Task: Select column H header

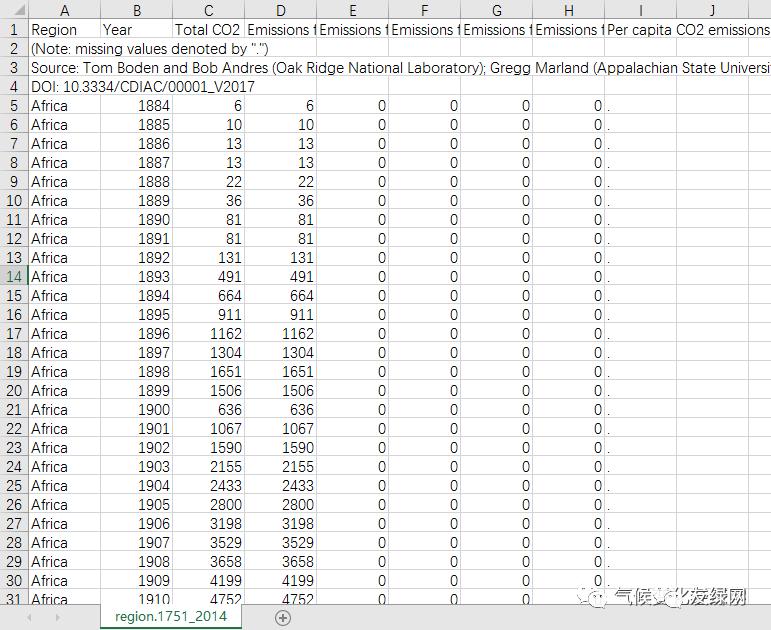Action: 568,9
